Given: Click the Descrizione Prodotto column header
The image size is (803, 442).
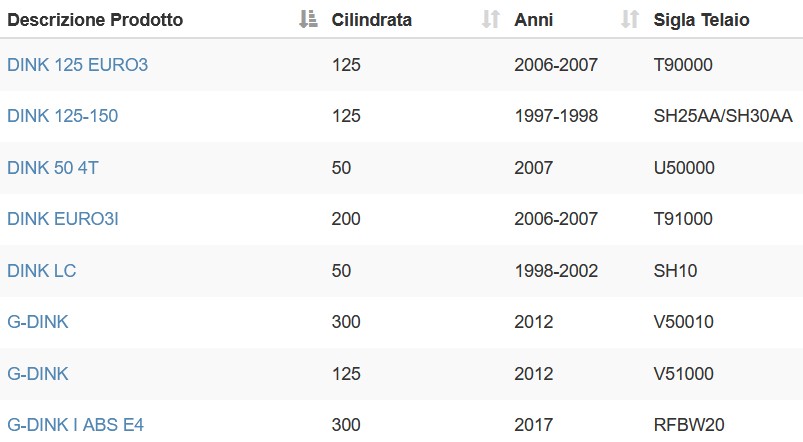Looking at the screenshot, I should (x=95, y=20).
